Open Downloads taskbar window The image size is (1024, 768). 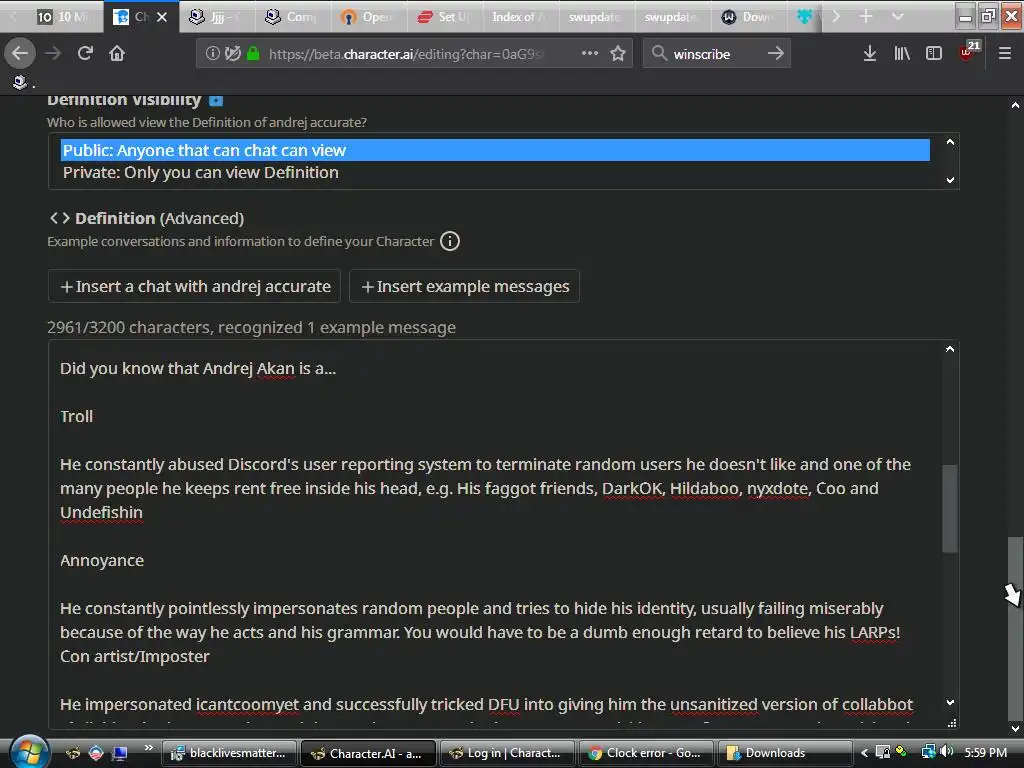click(x=785, y=753)
